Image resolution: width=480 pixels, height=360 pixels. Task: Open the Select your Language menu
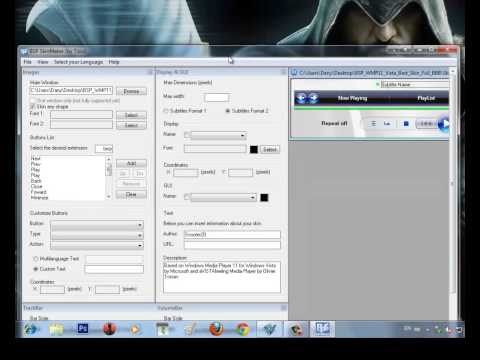[x=78, y=62]
